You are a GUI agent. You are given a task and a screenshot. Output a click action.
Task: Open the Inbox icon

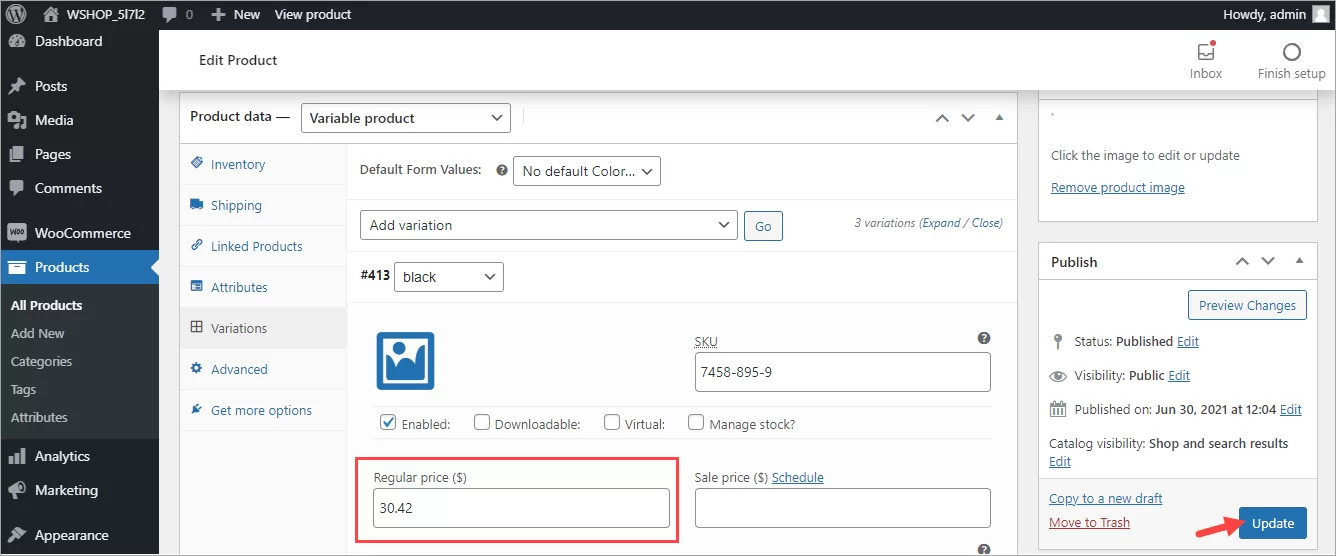coord(1206,52)
